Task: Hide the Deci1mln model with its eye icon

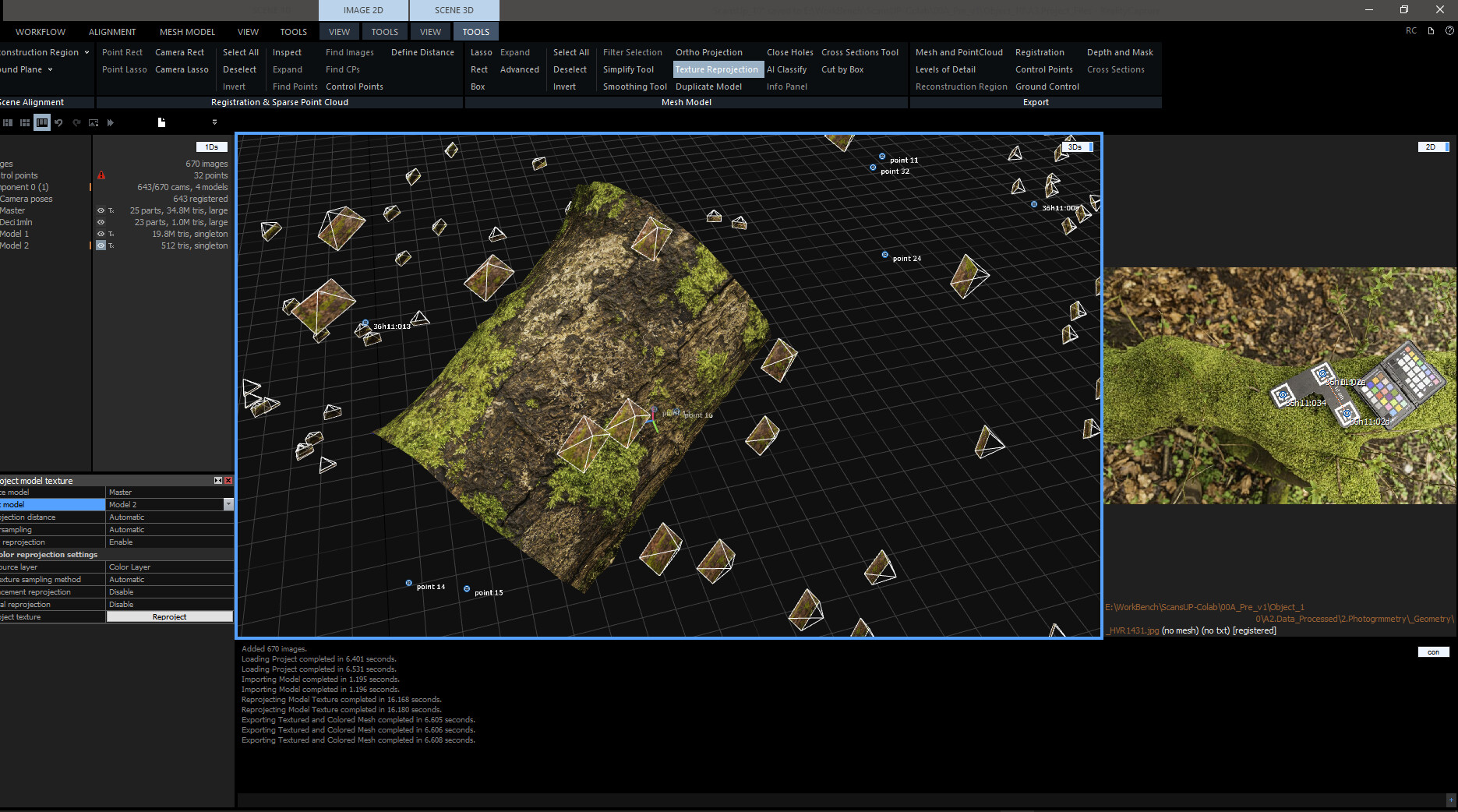Action: 101,222
